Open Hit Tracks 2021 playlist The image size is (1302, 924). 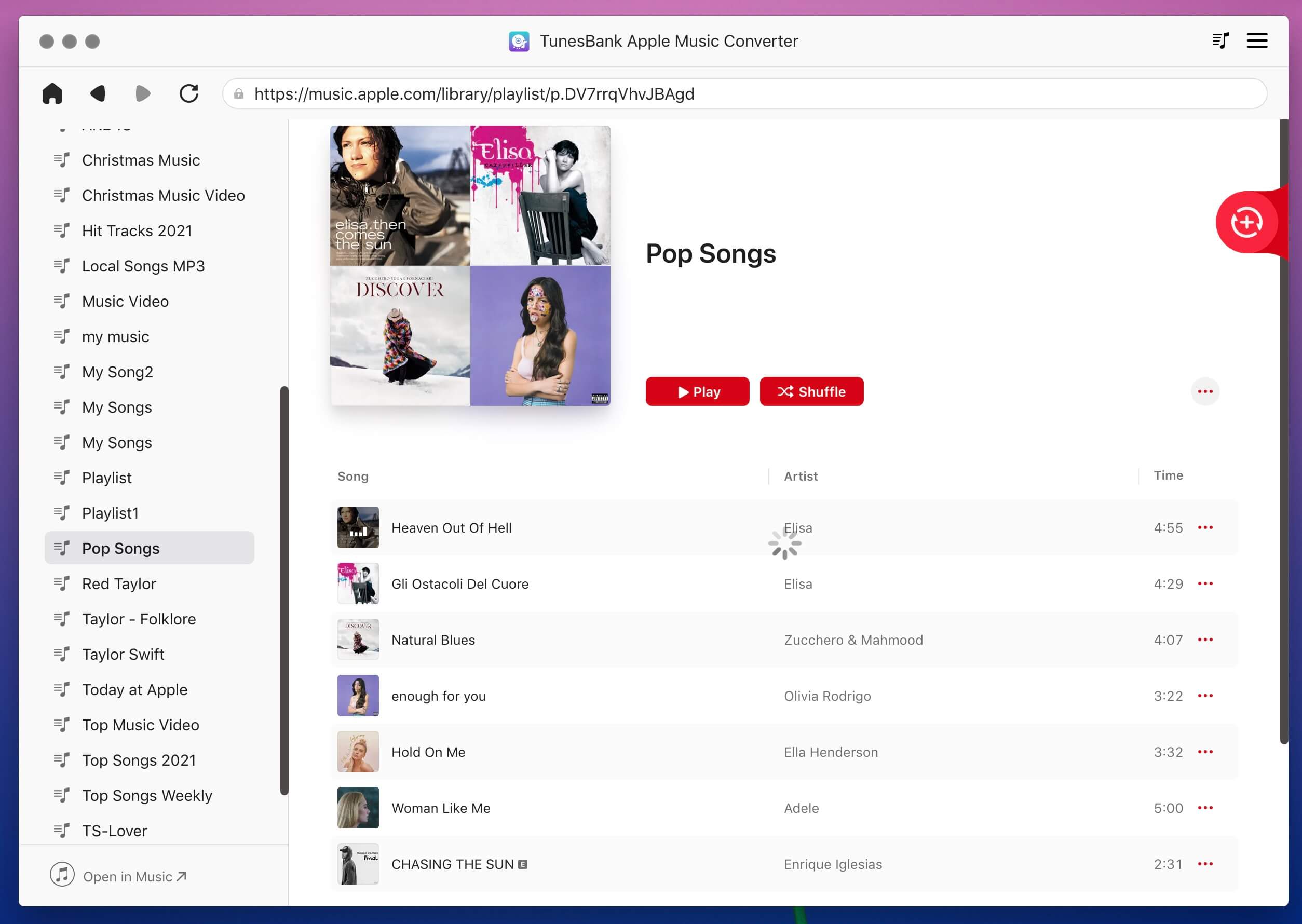click(150, 230)
